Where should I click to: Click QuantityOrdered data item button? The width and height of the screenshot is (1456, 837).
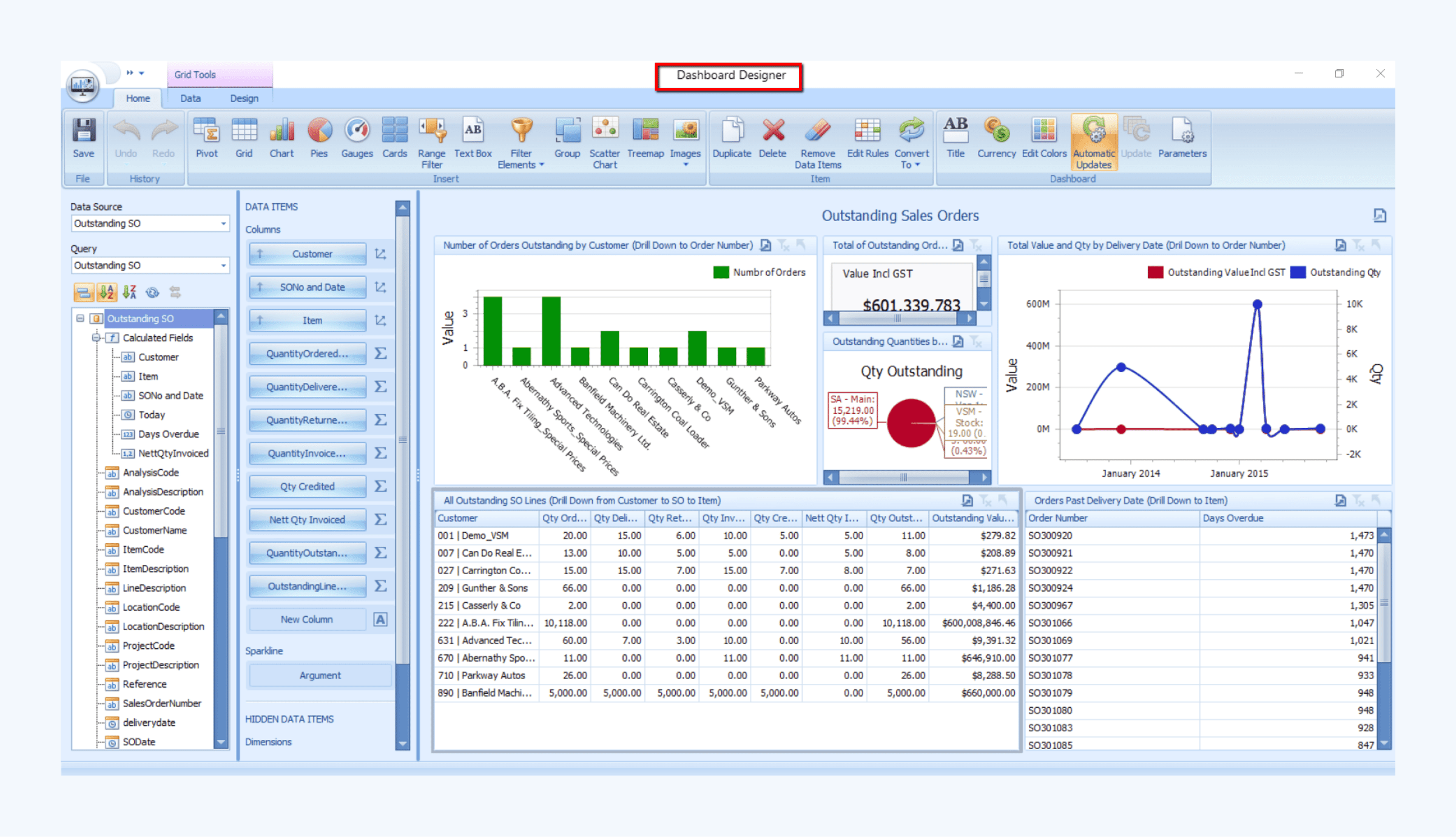(x=307, y=353)
